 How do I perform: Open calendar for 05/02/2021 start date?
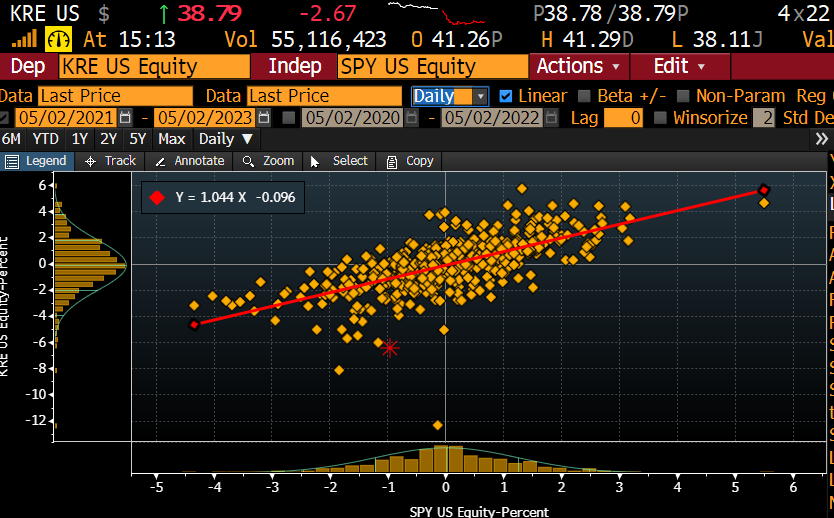125,118
